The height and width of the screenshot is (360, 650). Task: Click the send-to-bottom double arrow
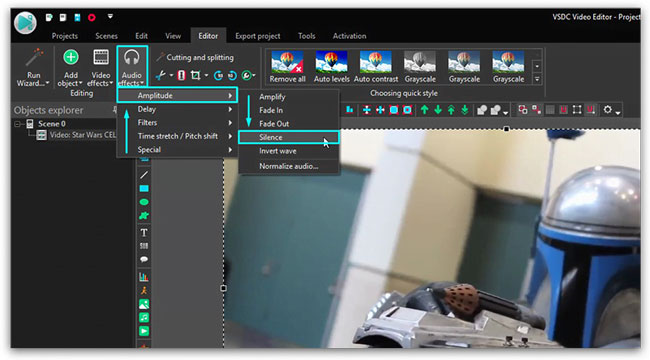point(465,109)
